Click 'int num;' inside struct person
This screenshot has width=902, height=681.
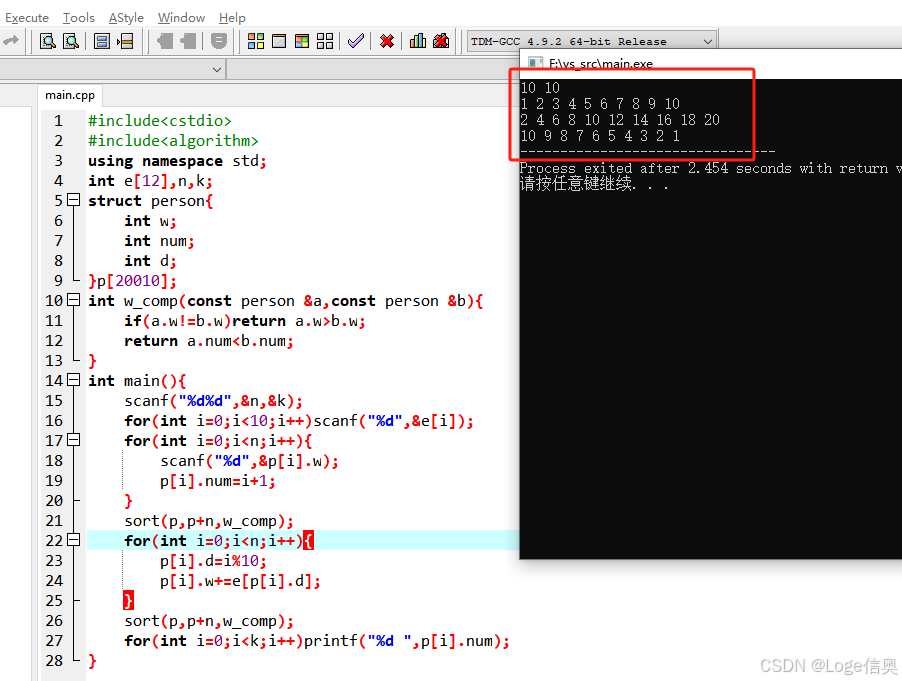159,241
